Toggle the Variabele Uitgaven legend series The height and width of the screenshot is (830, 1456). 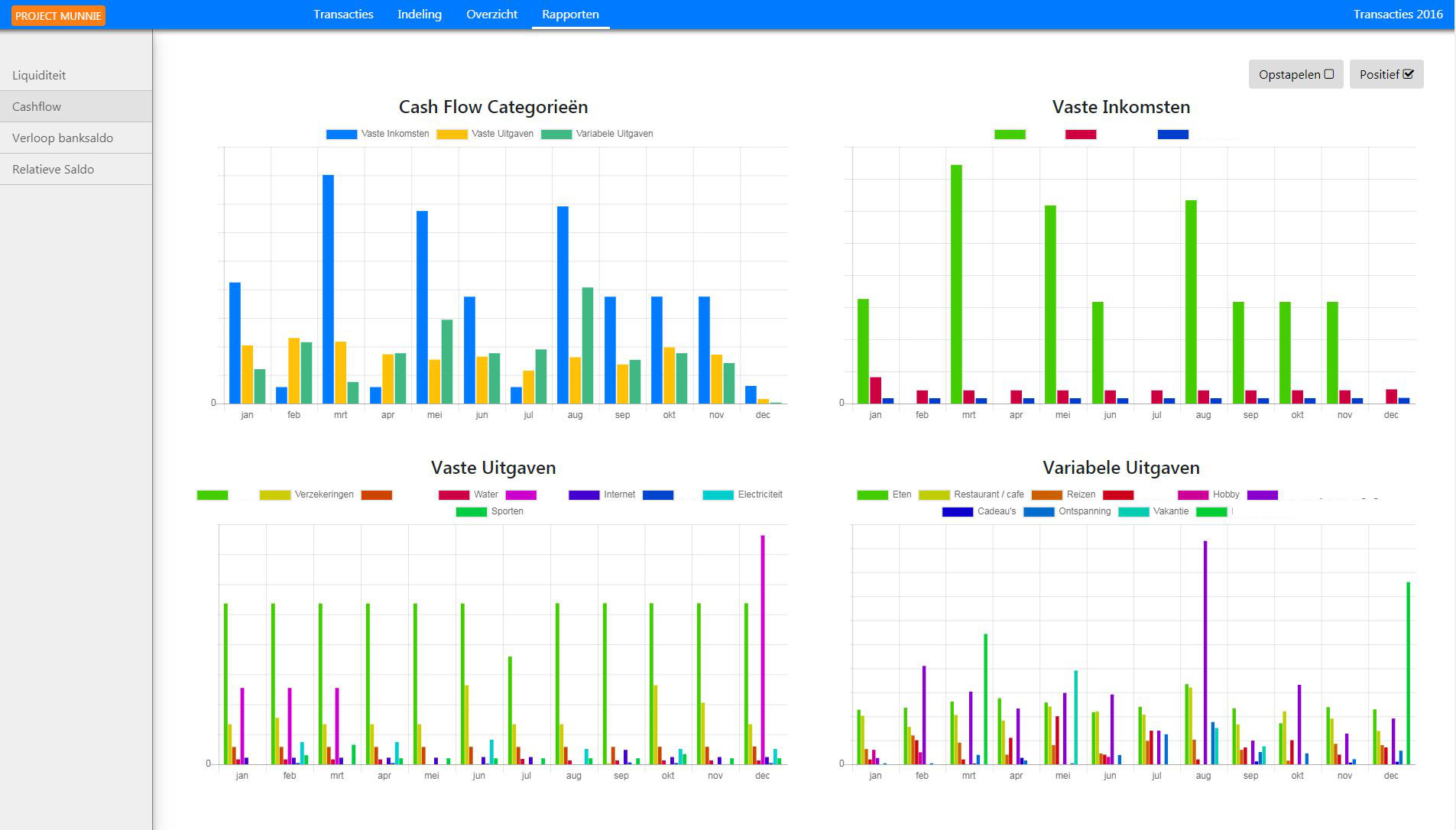click(597, 134)
